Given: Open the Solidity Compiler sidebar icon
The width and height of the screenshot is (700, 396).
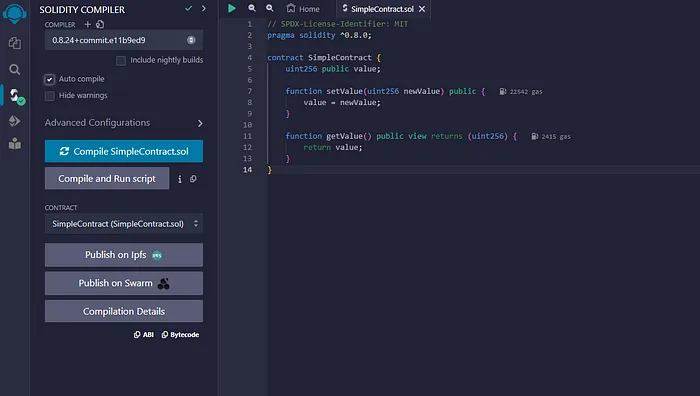Looking at the screenshot, I should 17,96.
